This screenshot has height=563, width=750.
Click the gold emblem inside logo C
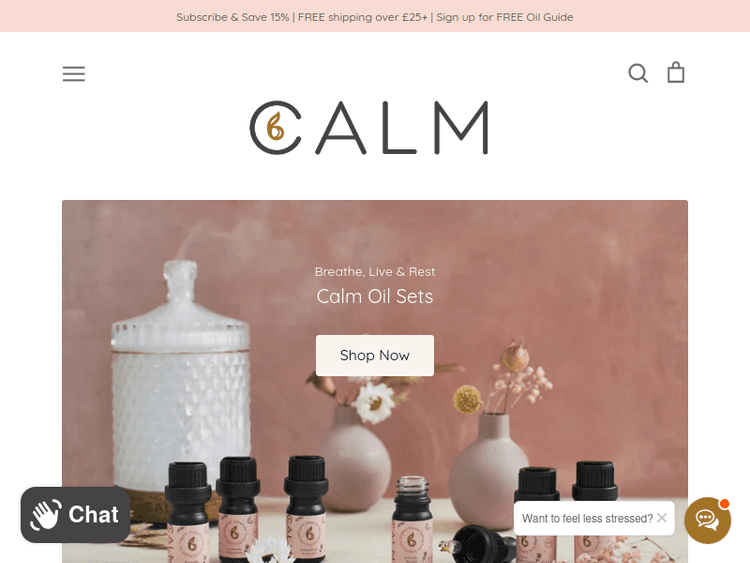(275, 126)
